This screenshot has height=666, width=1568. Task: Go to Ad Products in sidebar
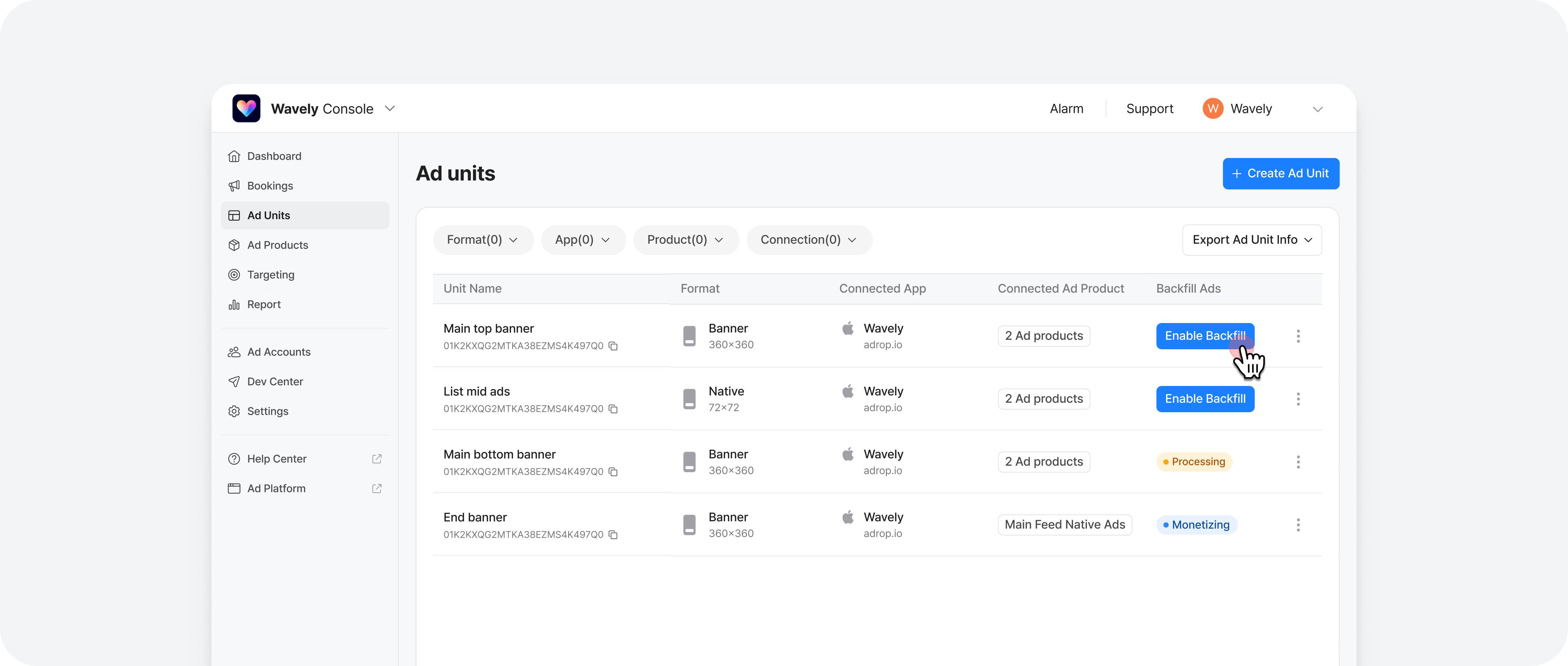277,245
